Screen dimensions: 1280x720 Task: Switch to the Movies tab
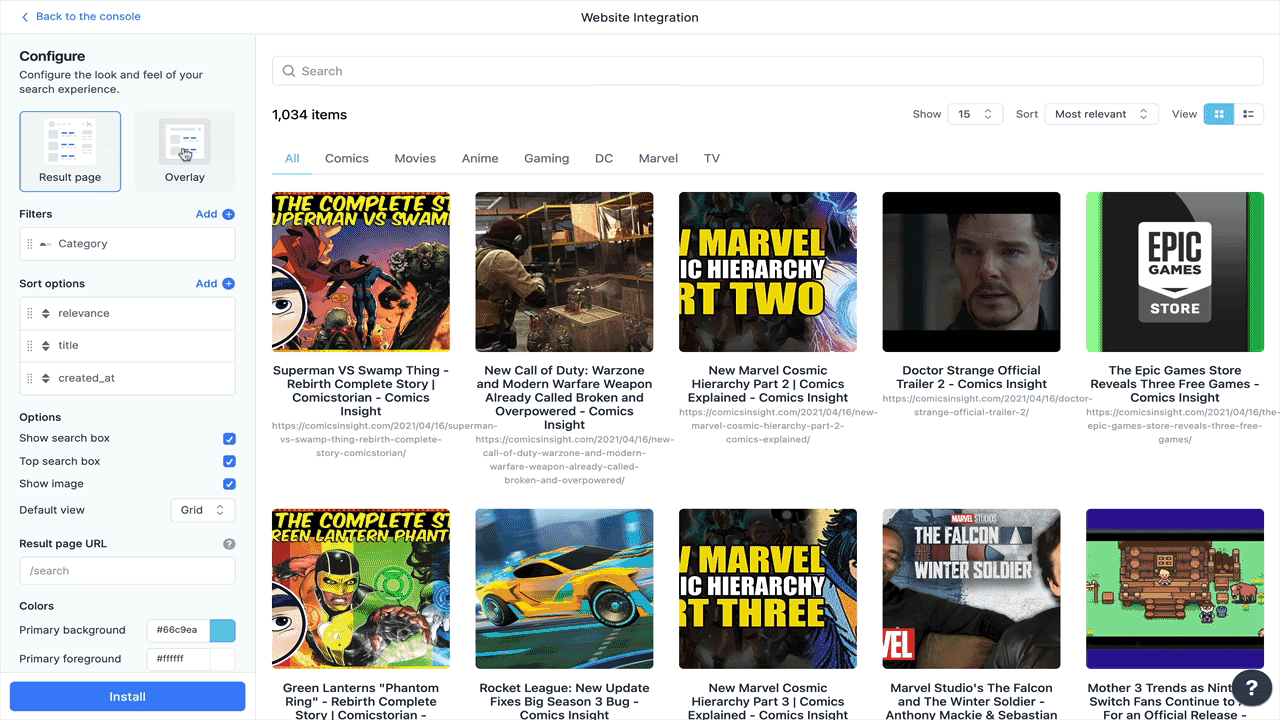coord(415,158)
